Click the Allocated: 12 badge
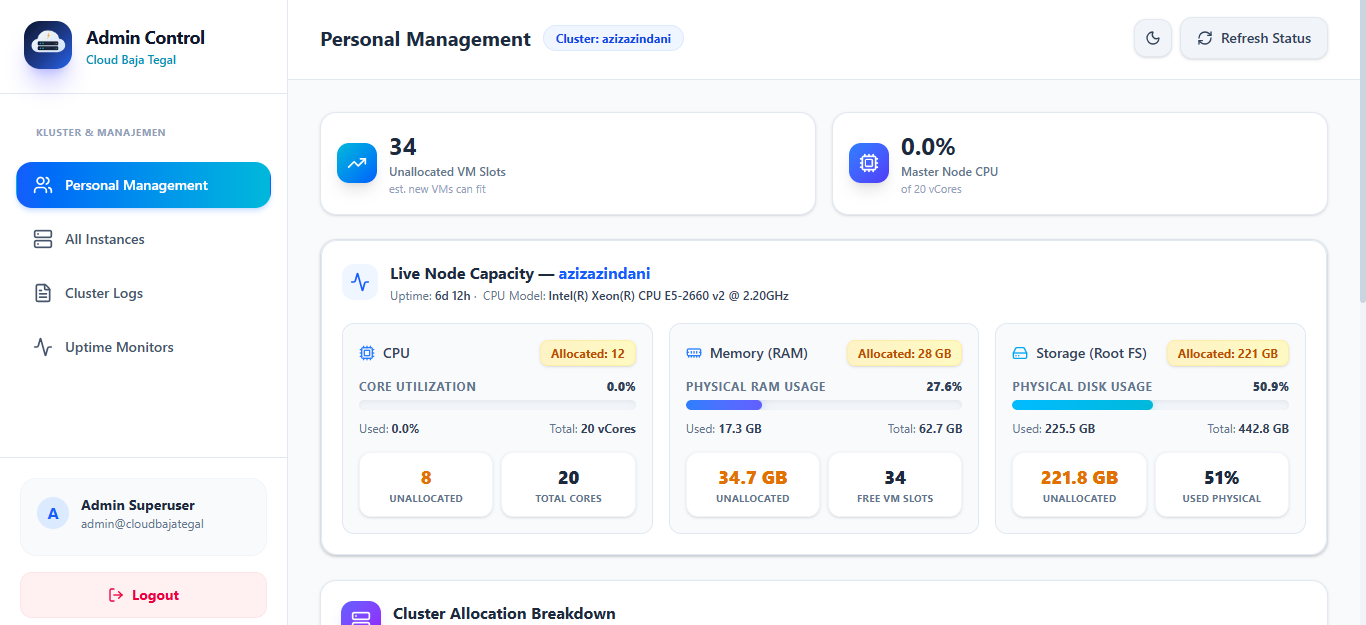The image size is (1366, 625). pyautogui.click(x=588, y=353)
